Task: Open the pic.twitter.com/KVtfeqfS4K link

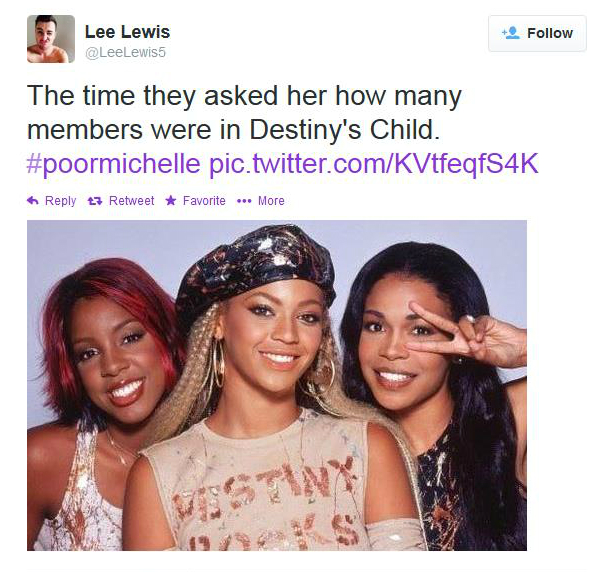Action: tap(374, 164)
